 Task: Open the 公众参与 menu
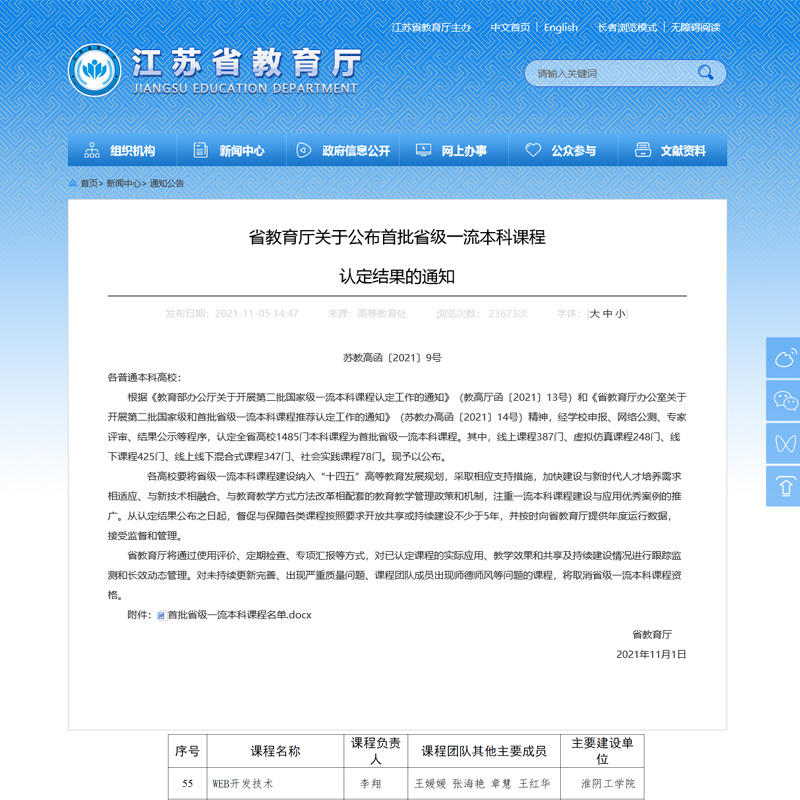[563, 151]
